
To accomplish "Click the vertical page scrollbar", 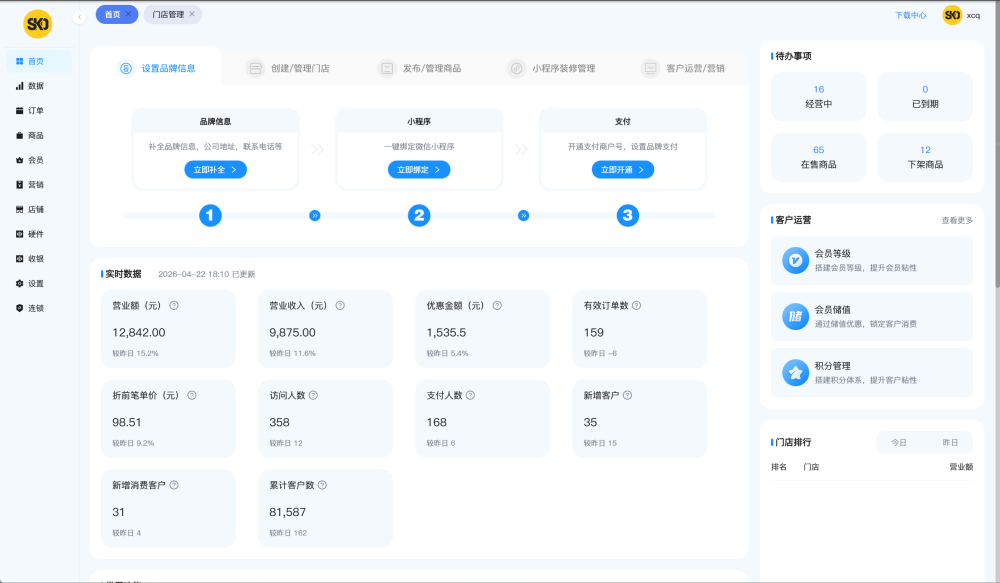I will (x=997, y=153).
